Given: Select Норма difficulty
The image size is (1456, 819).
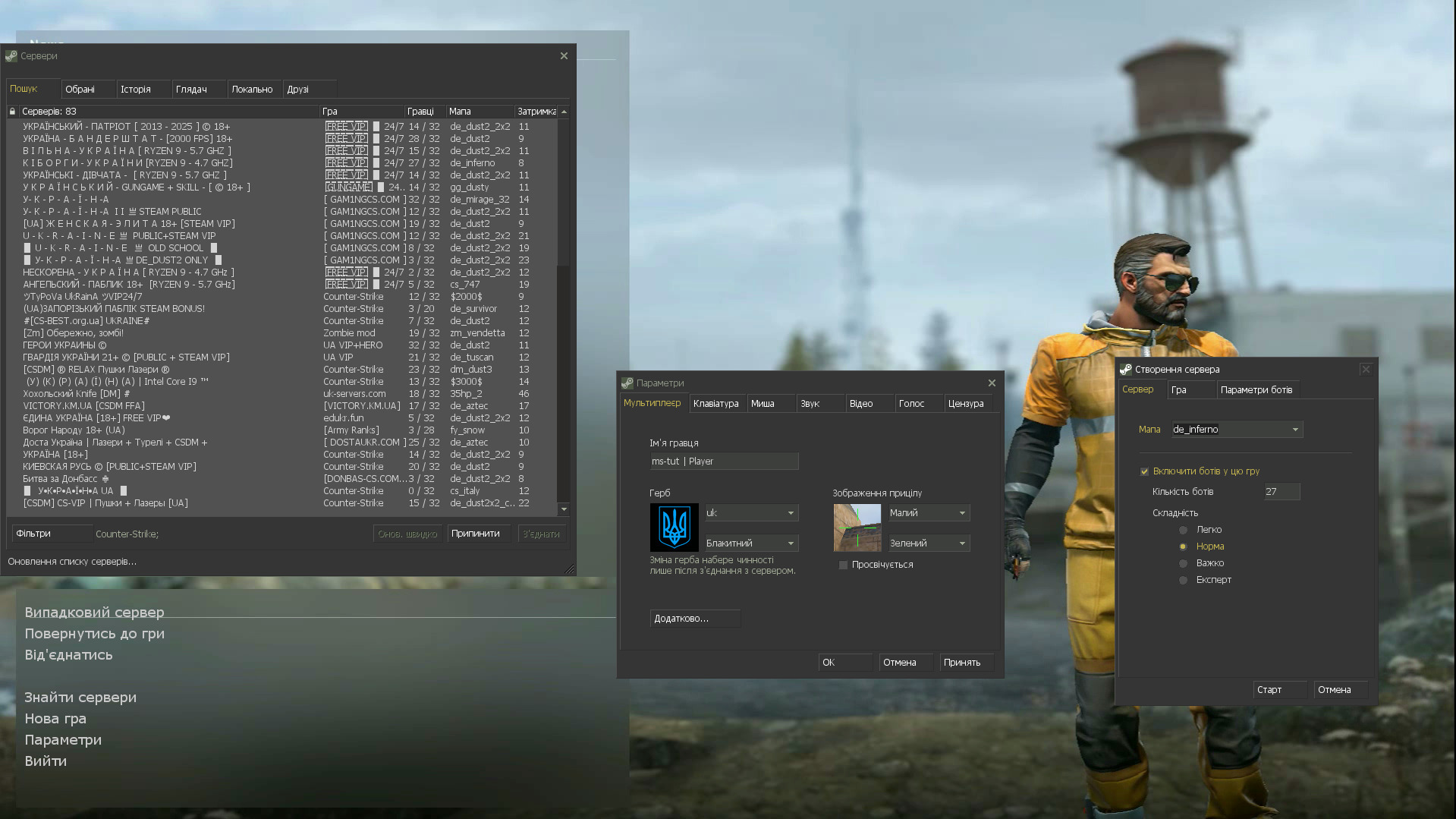Looking at the screenshot, I should coord(1183,547).
